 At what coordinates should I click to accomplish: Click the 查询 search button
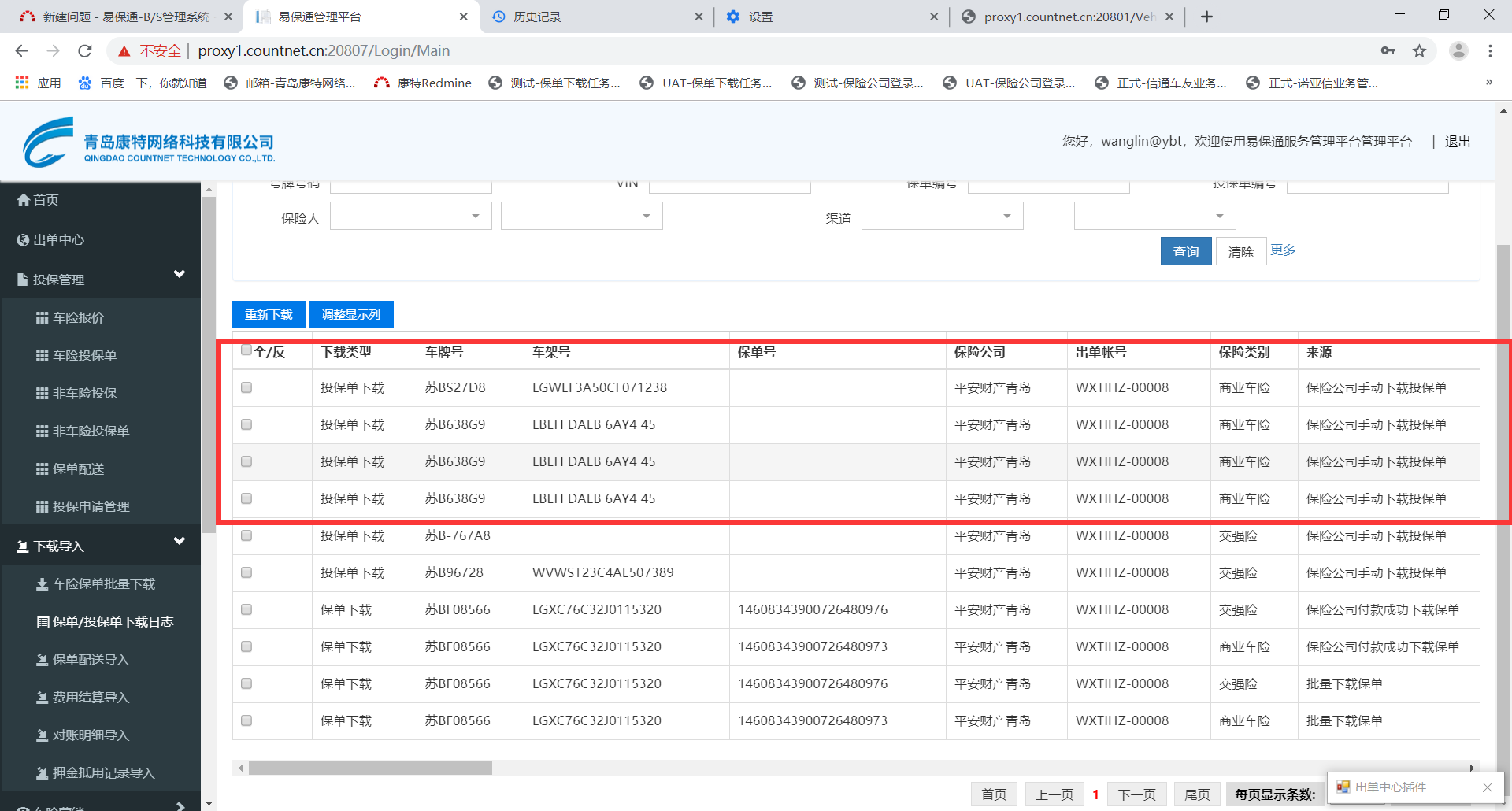1185,252
